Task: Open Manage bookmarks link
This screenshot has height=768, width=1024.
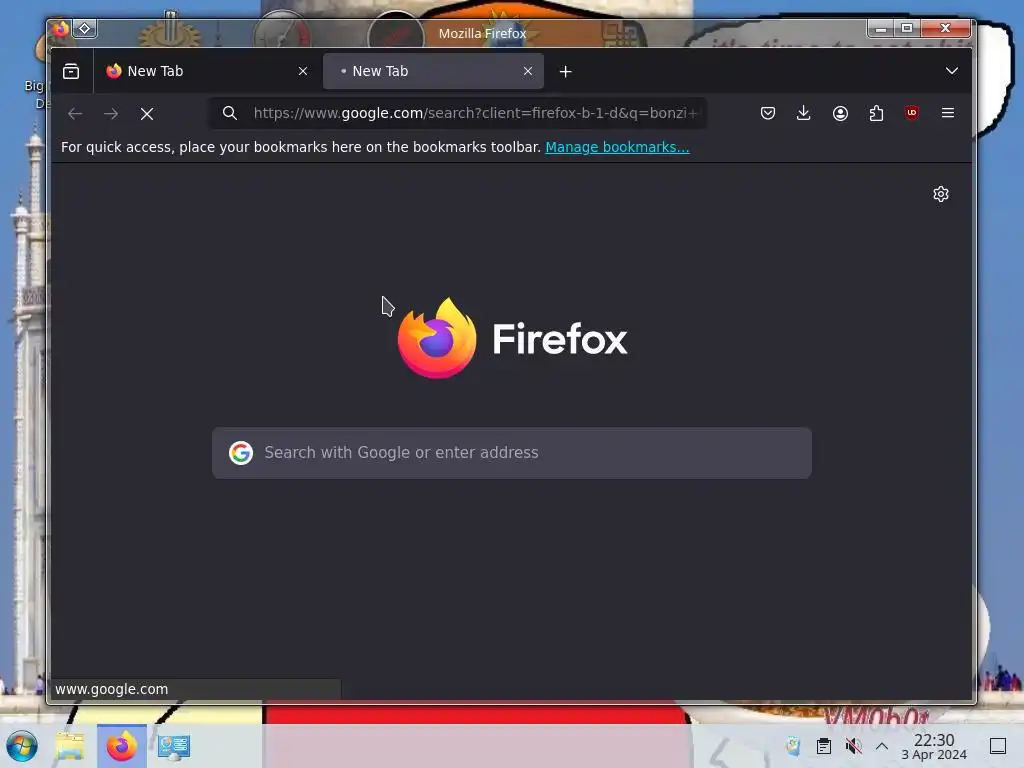Action: point(617,147)
